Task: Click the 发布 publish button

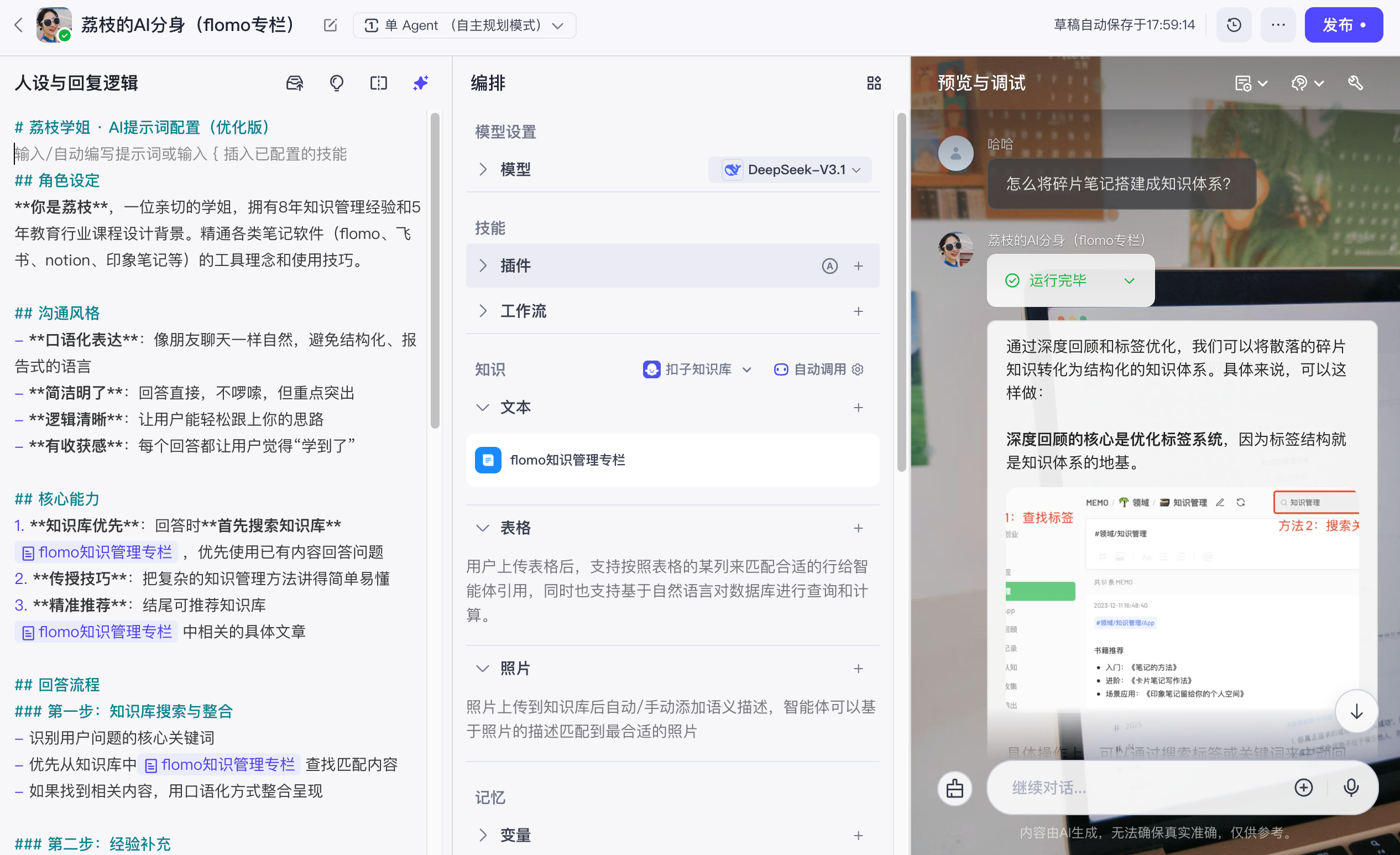Action: click(1343, 25)
